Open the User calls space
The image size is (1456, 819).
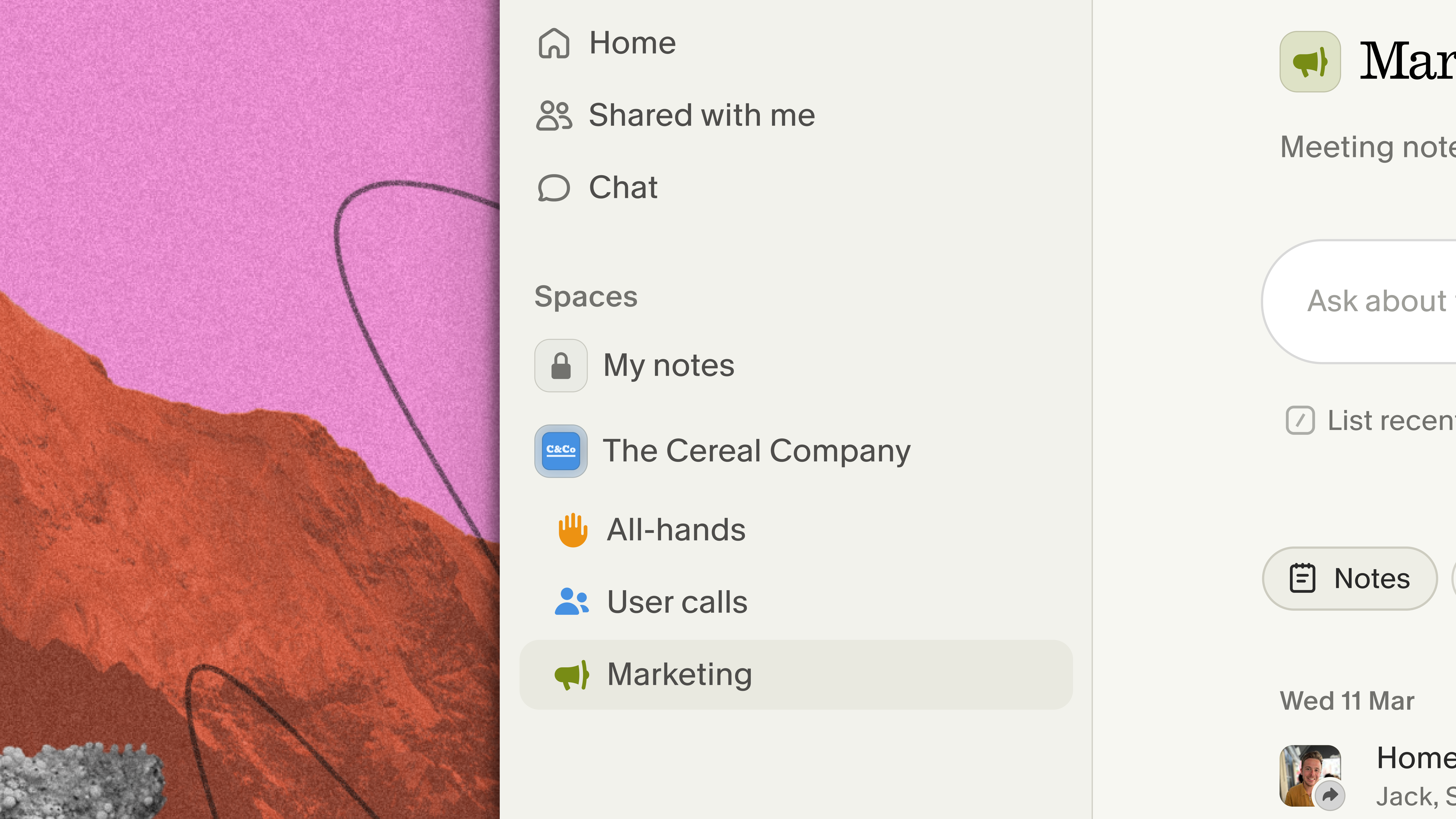pos(677,601)
